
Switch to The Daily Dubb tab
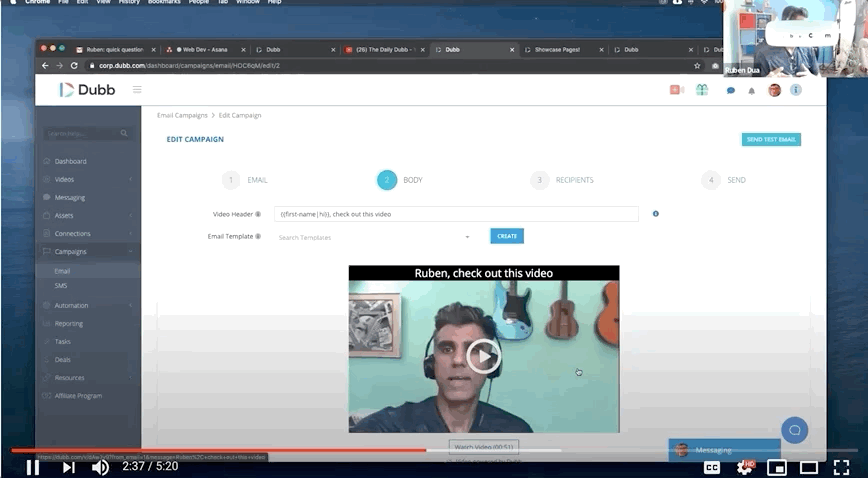click(384, 50)
